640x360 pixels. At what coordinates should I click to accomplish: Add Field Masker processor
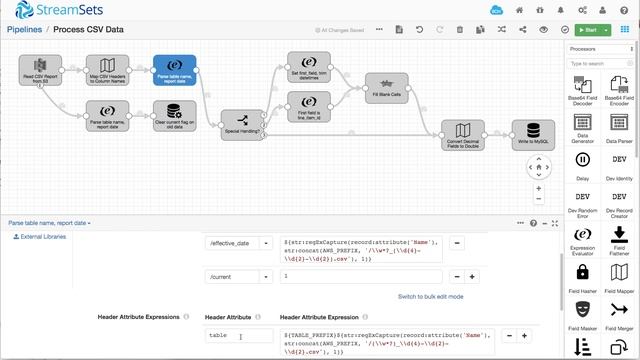pyautogui.click(x=582, y=316)
